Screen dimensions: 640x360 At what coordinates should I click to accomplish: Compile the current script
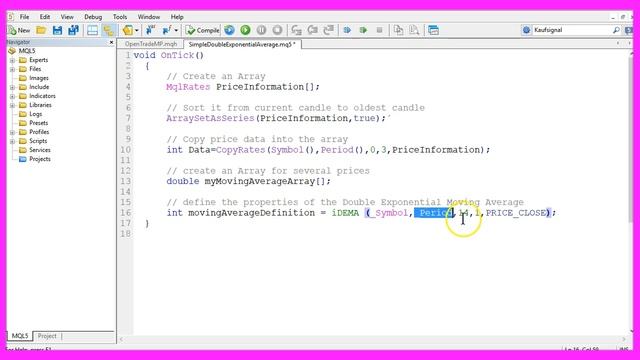point(202,30)
